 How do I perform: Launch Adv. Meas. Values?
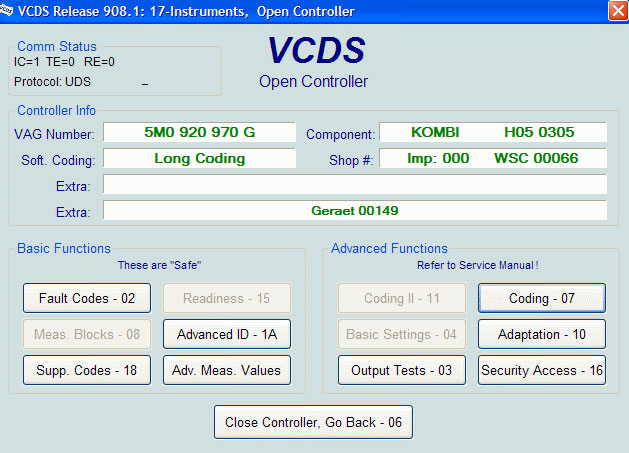pos(227,370)
